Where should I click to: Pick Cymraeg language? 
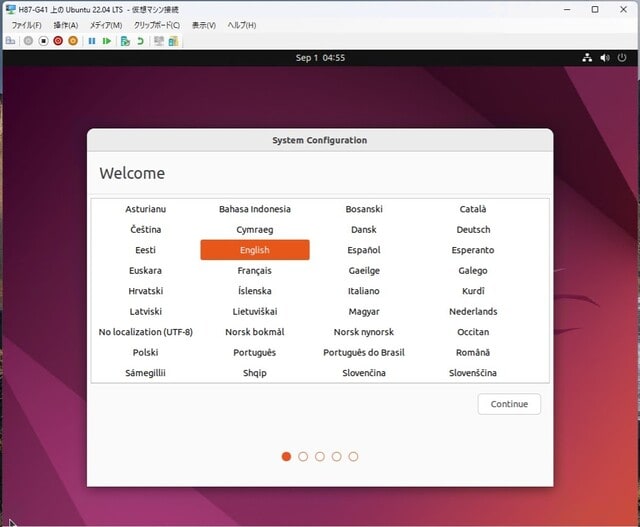[255, 230]
